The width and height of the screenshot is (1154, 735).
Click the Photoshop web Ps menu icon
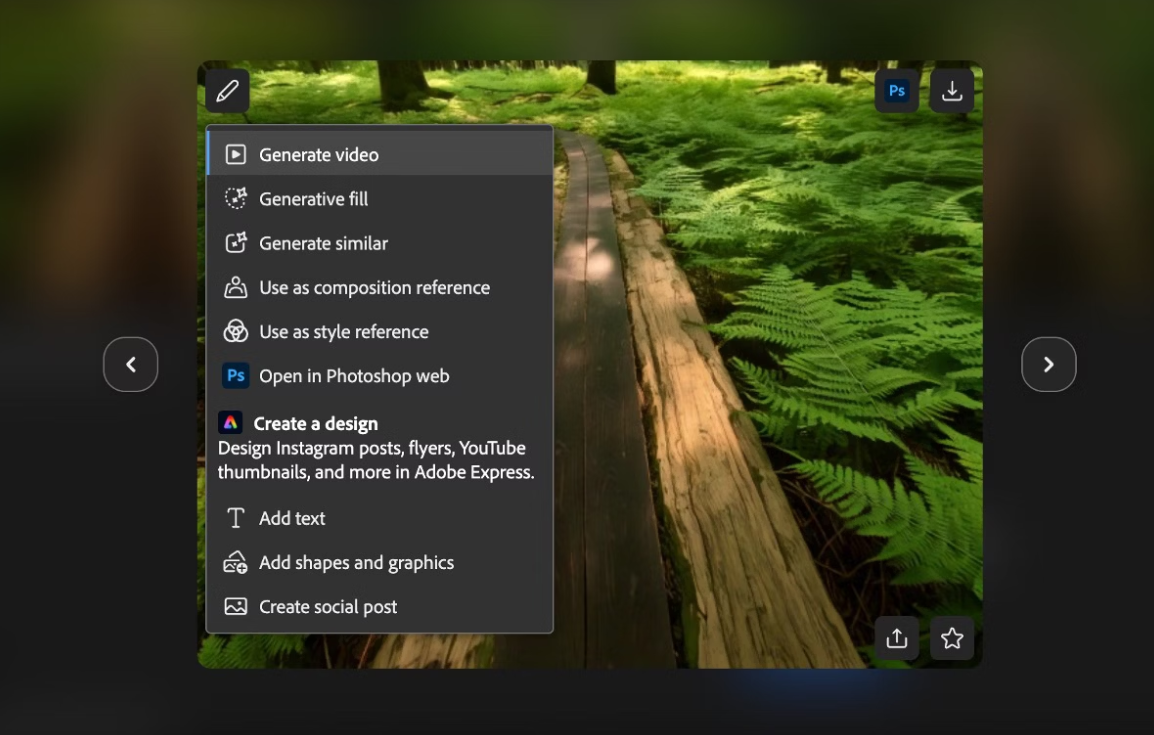coord(236,375)
